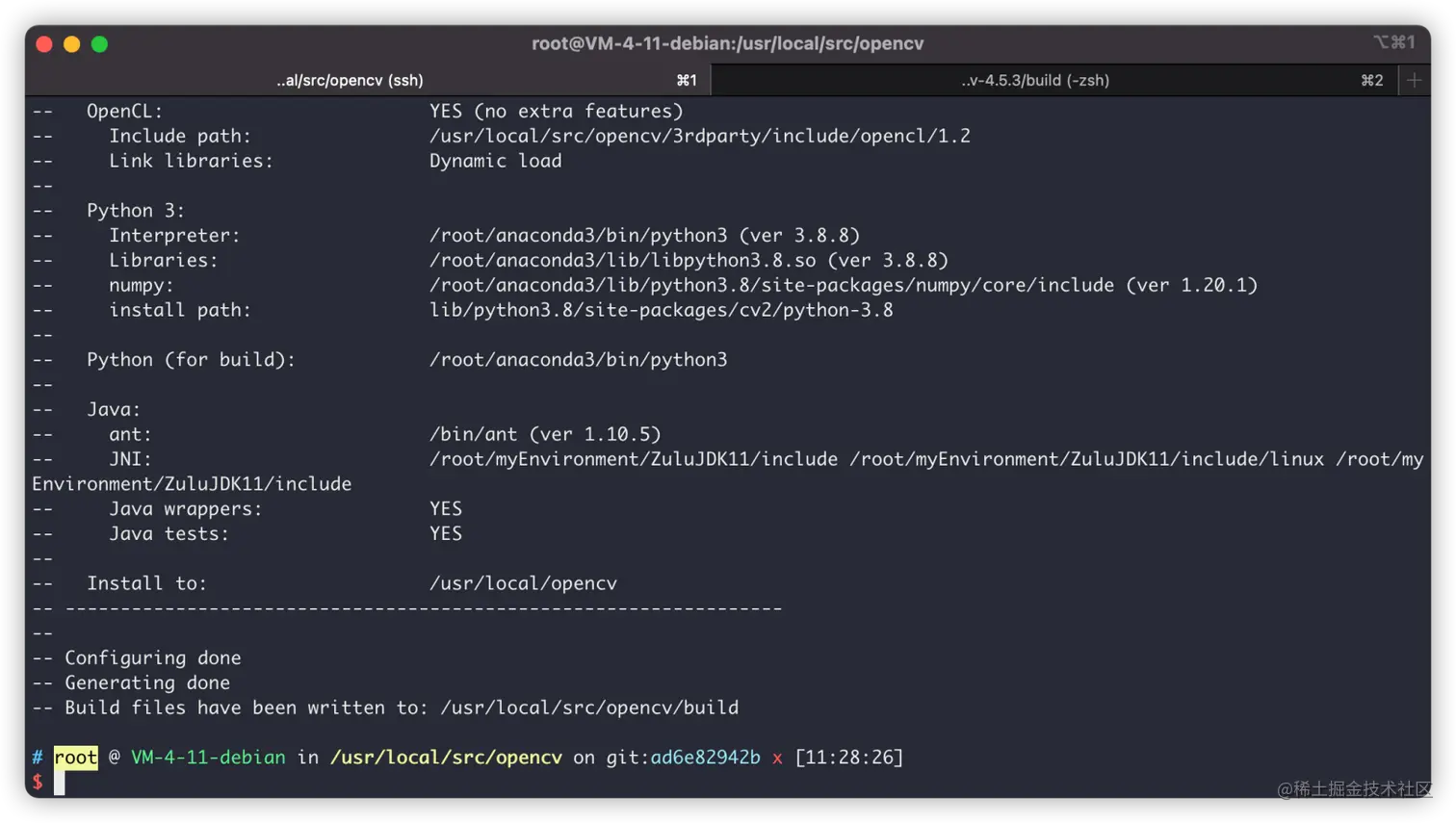The image size is (1456, 823).
Task: Click the ant path /bin/ant (ver 1.10.5)
Action: point(545,434)
